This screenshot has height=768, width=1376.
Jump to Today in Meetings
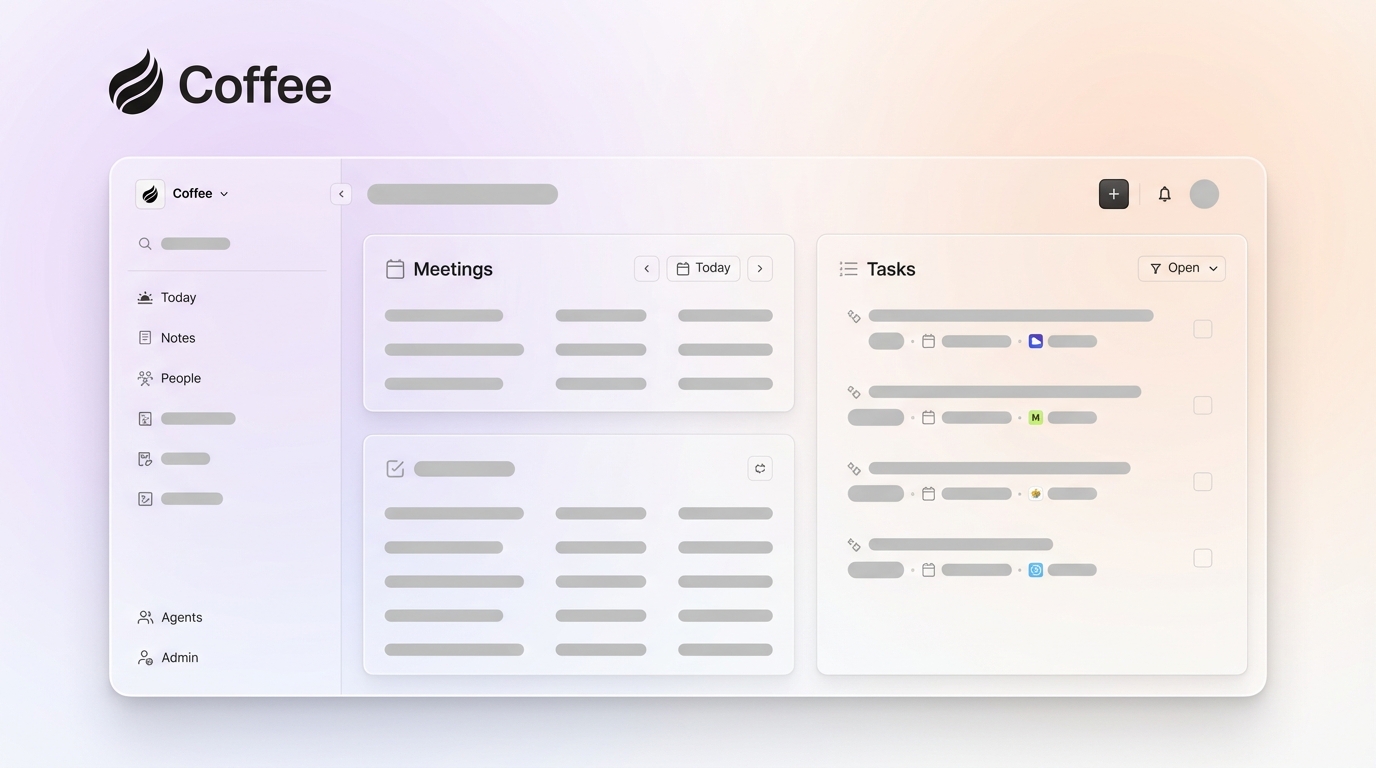click(x=703, y=268)
